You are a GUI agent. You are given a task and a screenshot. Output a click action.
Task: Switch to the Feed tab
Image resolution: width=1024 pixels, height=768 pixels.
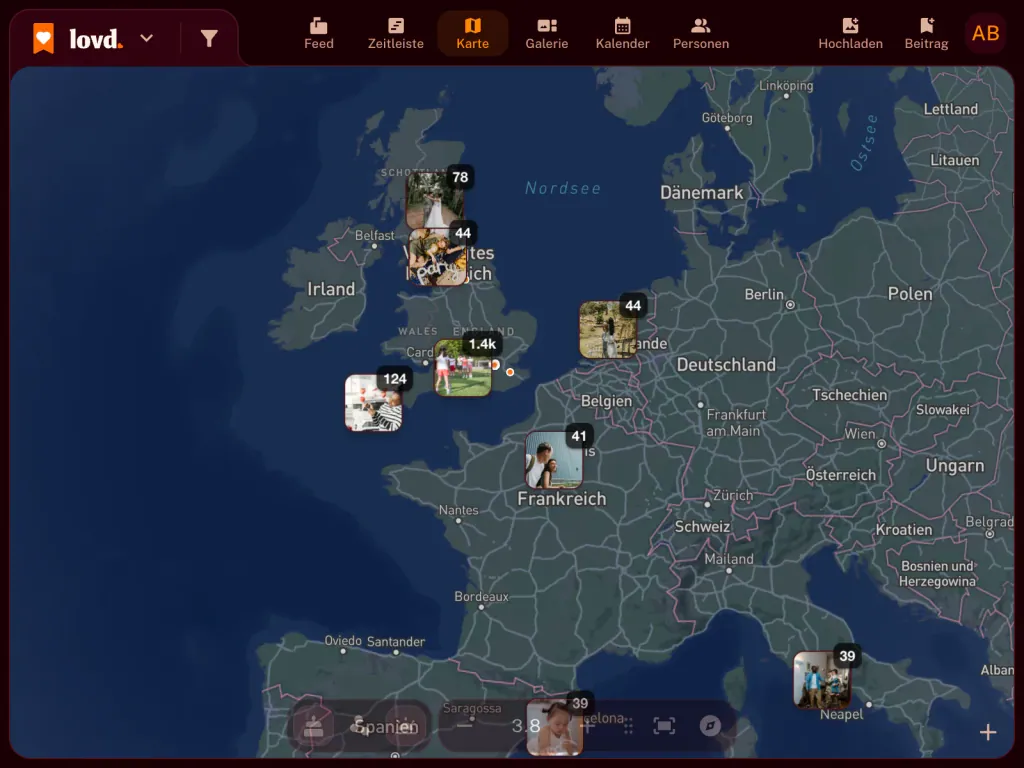319,34
